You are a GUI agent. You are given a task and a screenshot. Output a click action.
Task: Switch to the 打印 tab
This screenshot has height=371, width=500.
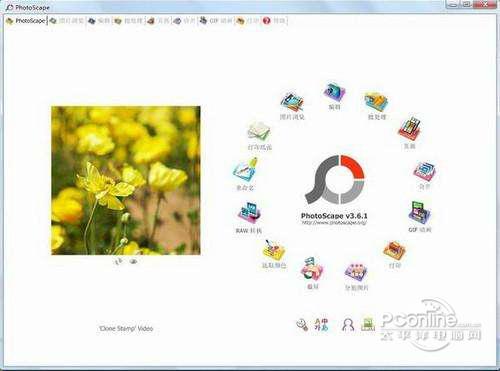(248, 21)
